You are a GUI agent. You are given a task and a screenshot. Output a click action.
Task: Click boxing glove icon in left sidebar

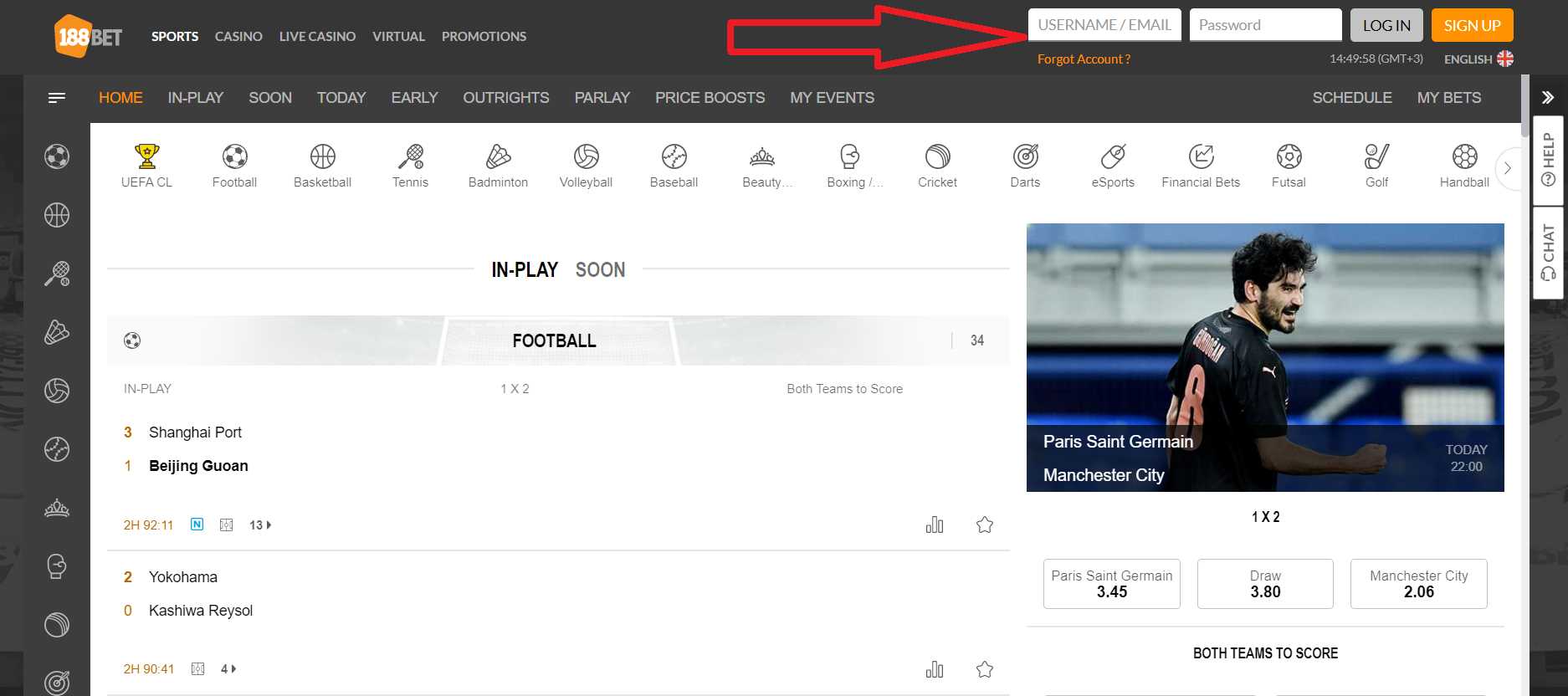pos(57,566)
